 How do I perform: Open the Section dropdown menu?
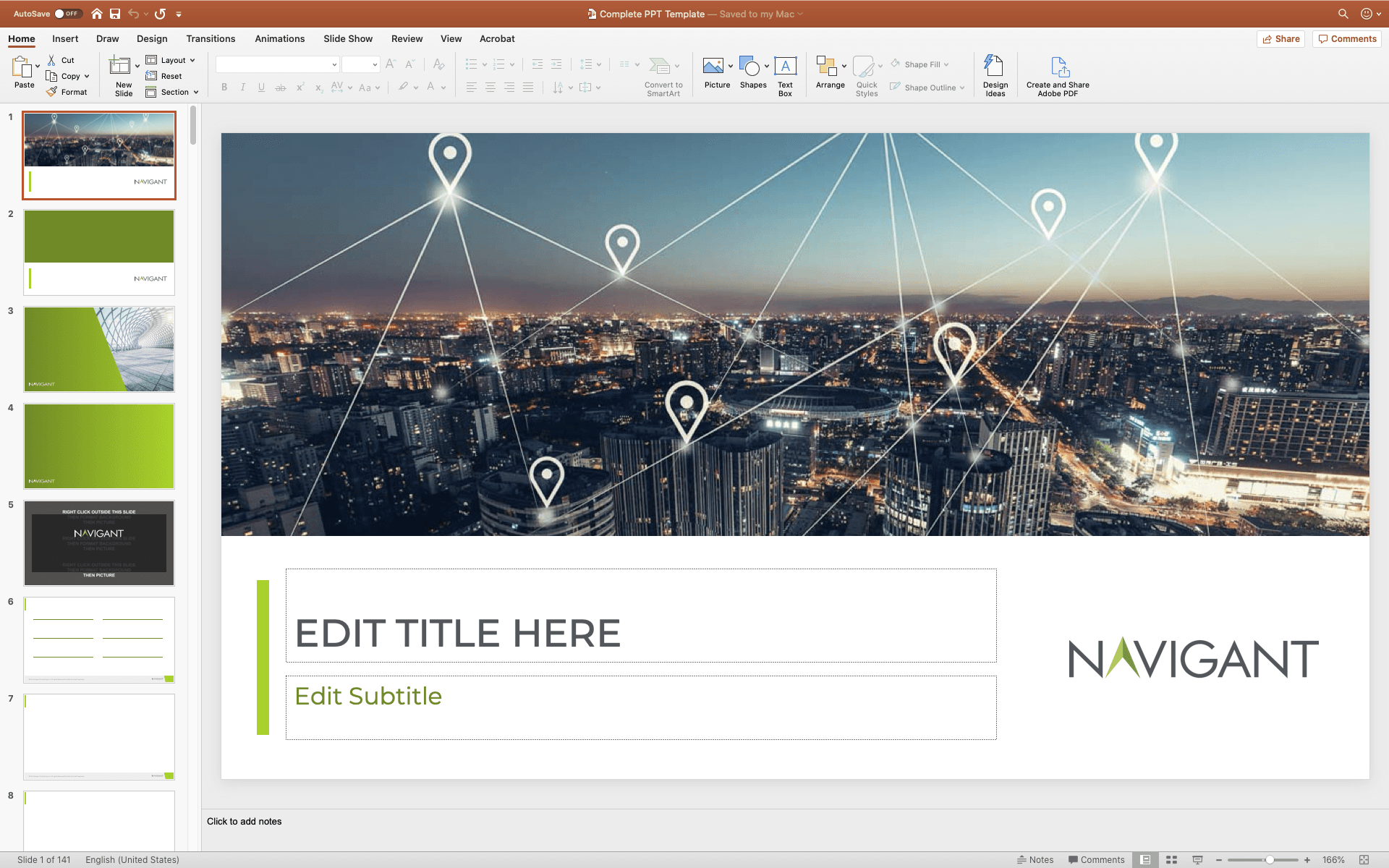click(x=173, y=92)
